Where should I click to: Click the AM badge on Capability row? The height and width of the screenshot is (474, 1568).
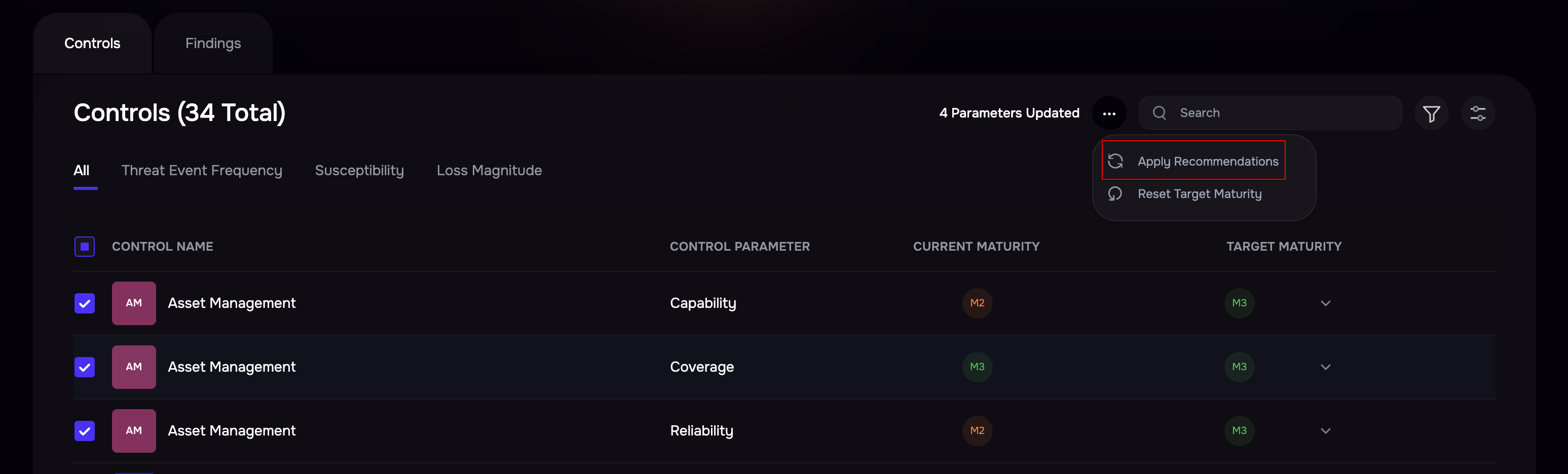pos(134,303)
